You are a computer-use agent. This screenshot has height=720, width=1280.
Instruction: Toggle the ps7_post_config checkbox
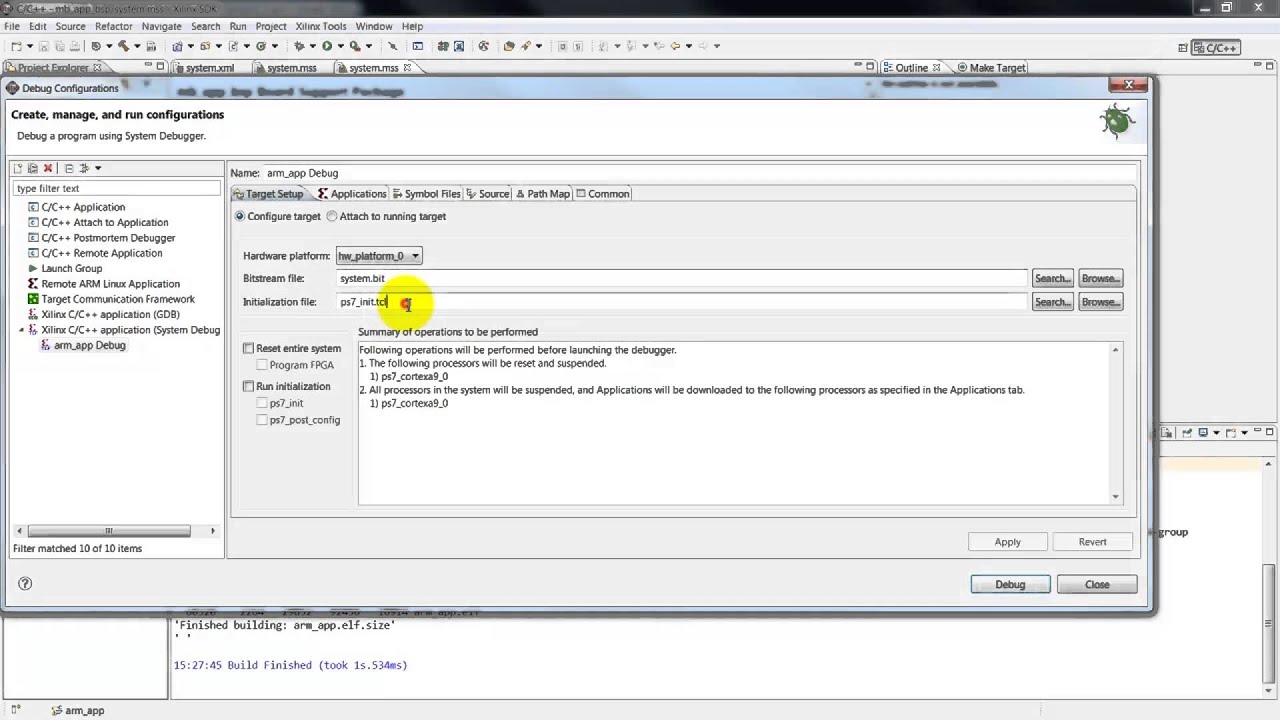pyautogui.click(x=262, y=420)
